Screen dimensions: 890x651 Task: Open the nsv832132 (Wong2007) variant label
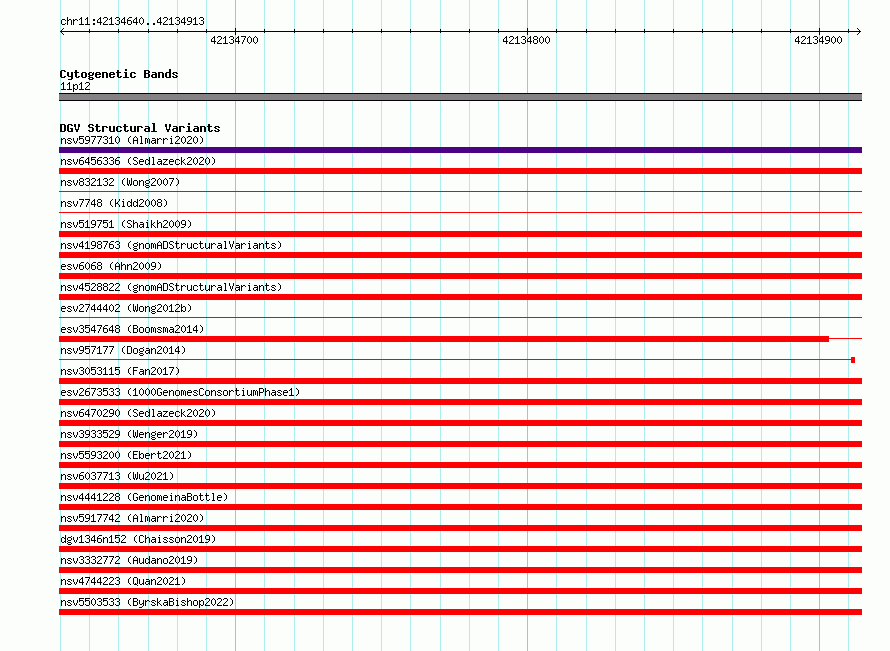pyautogui.click(x=120, y=182)
